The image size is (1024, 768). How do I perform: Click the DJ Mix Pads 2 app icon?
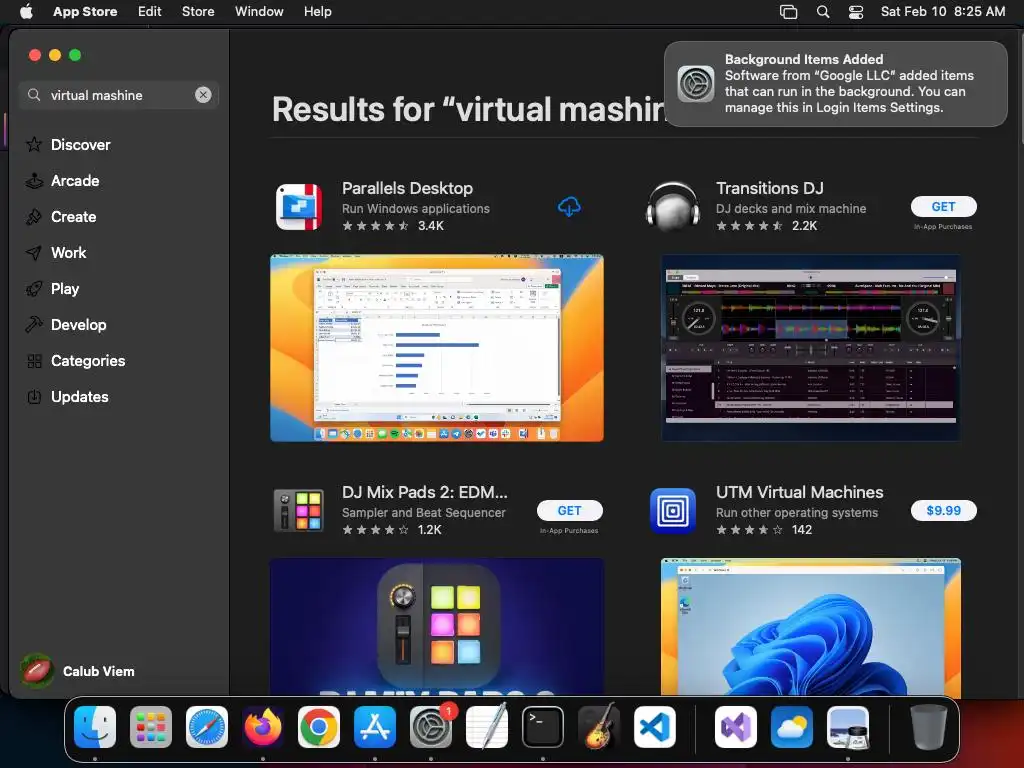(298, 511)
